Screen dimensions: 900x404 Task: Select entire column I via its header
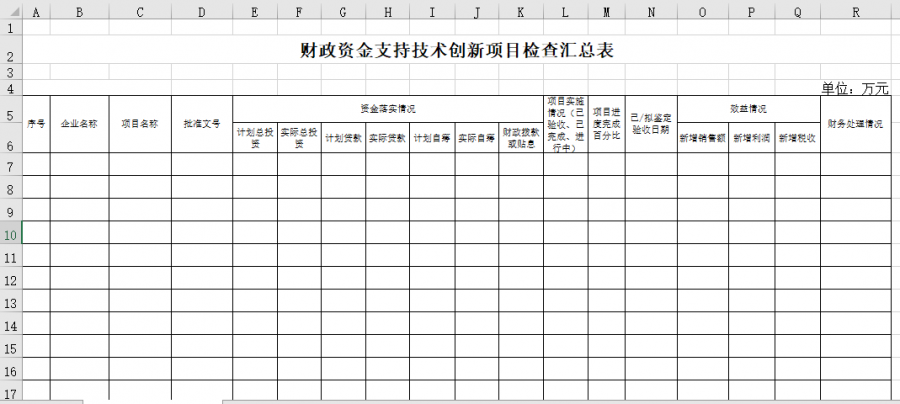point(432,13)
